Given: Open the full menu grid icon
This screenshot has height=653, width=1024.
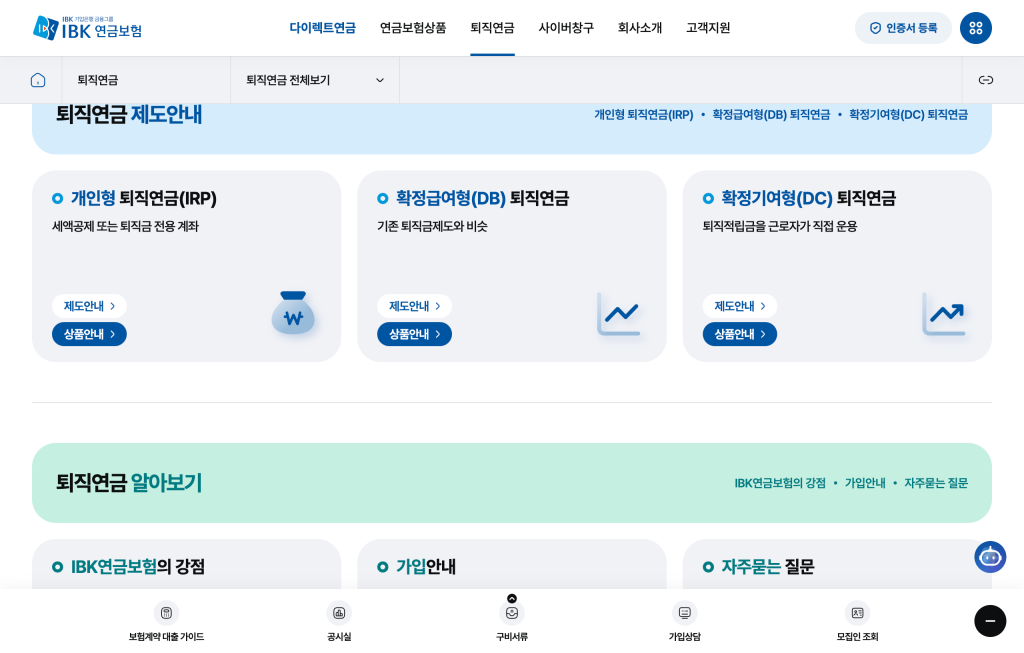Looking at the screenshot, I should point(975,28).
